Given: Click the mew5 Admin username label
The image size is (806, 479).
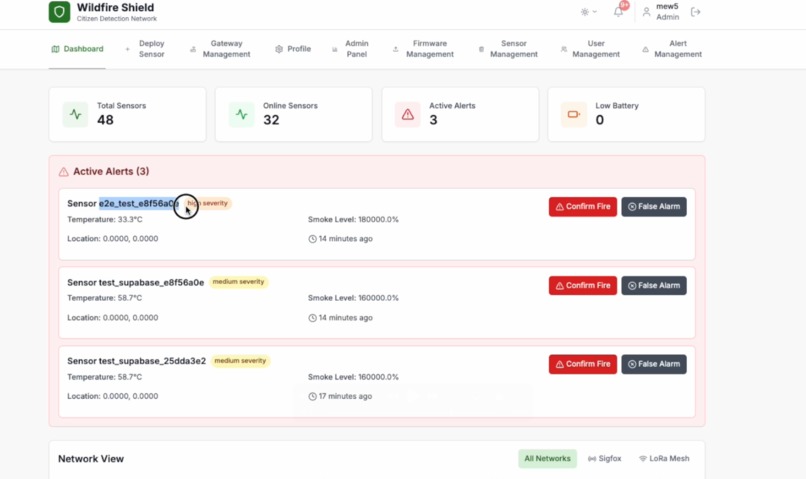Looking at the screenshot, I should coord(667,12).
